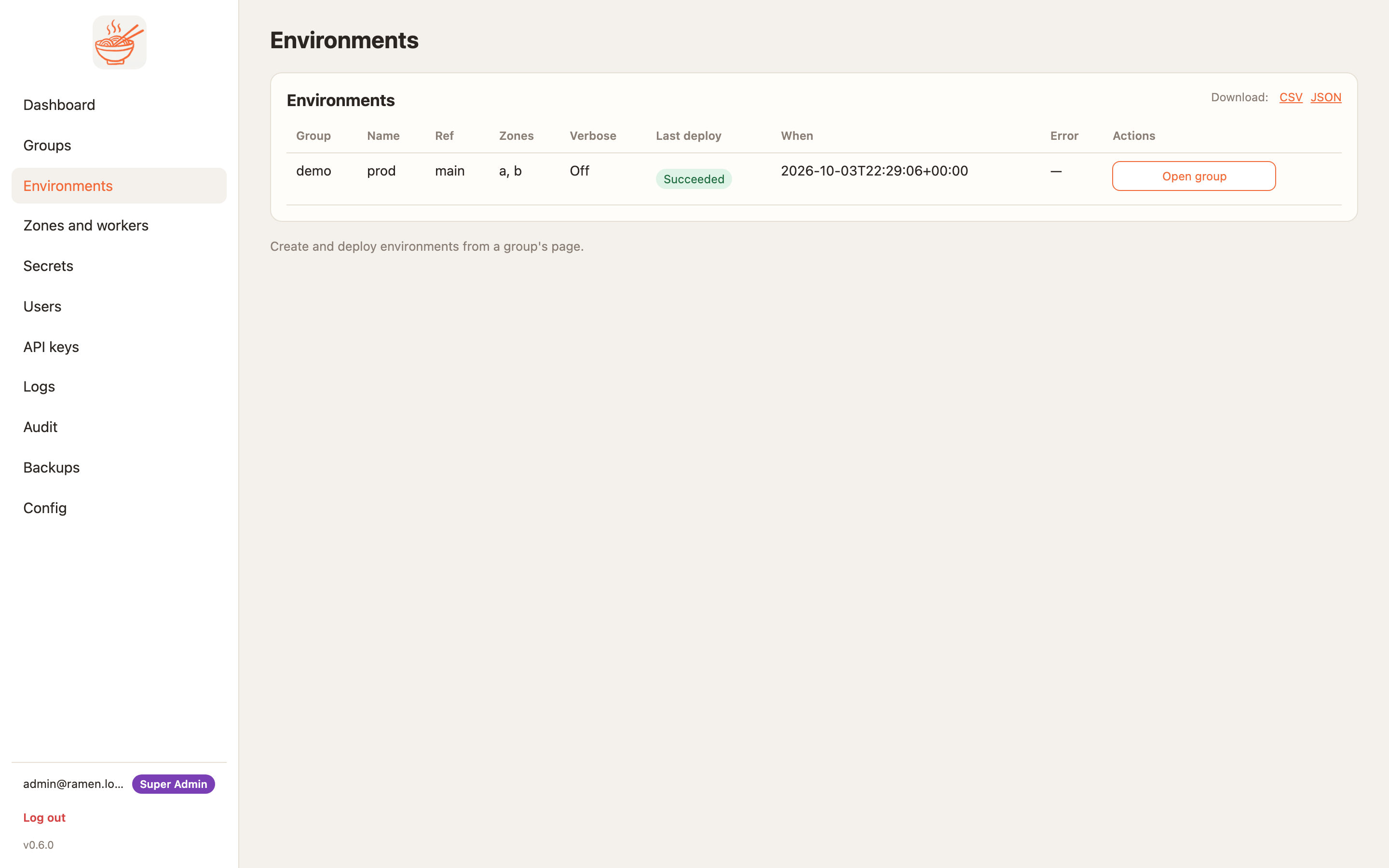The width and height of the screenshot is (1389, 868).
Task: Download environments as CSV
Action: pyautogui.click(x=1291, y=97)
